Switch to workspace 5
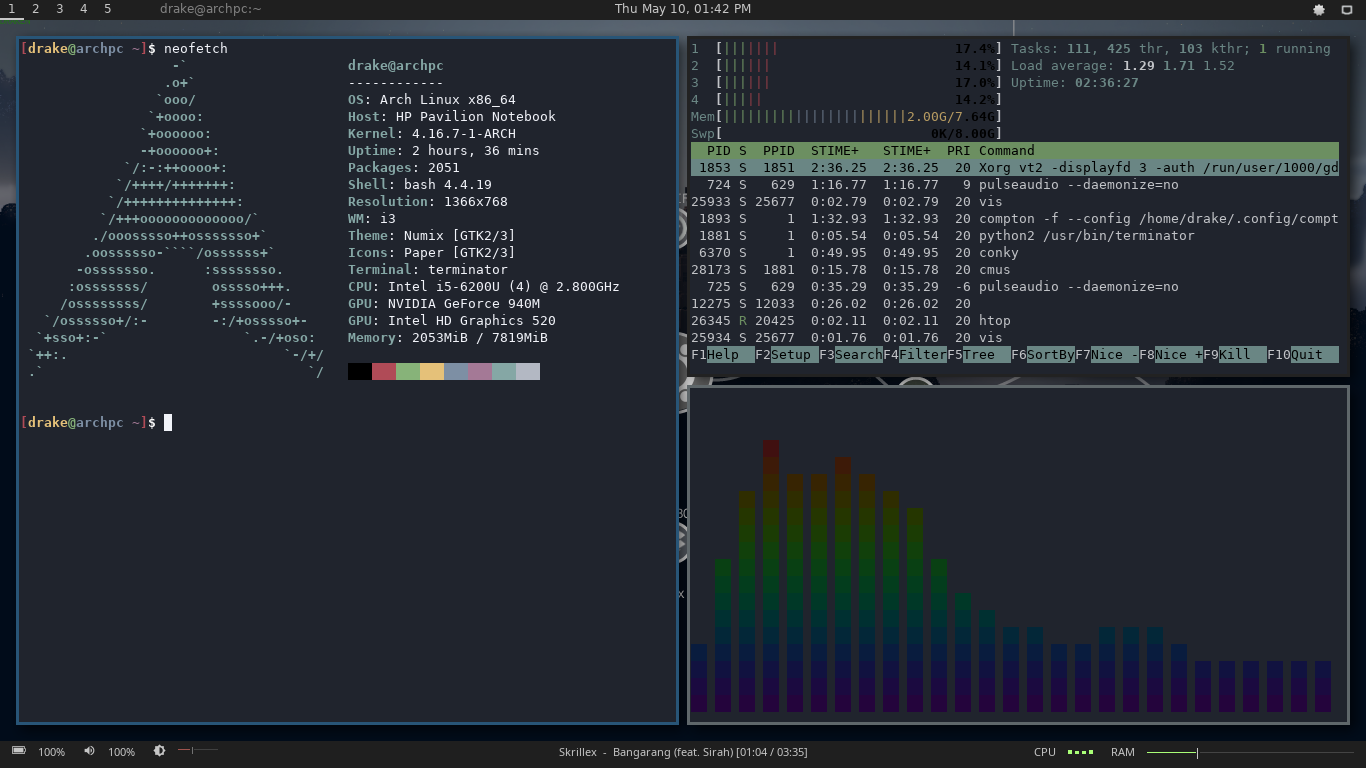 pos(107,9)
